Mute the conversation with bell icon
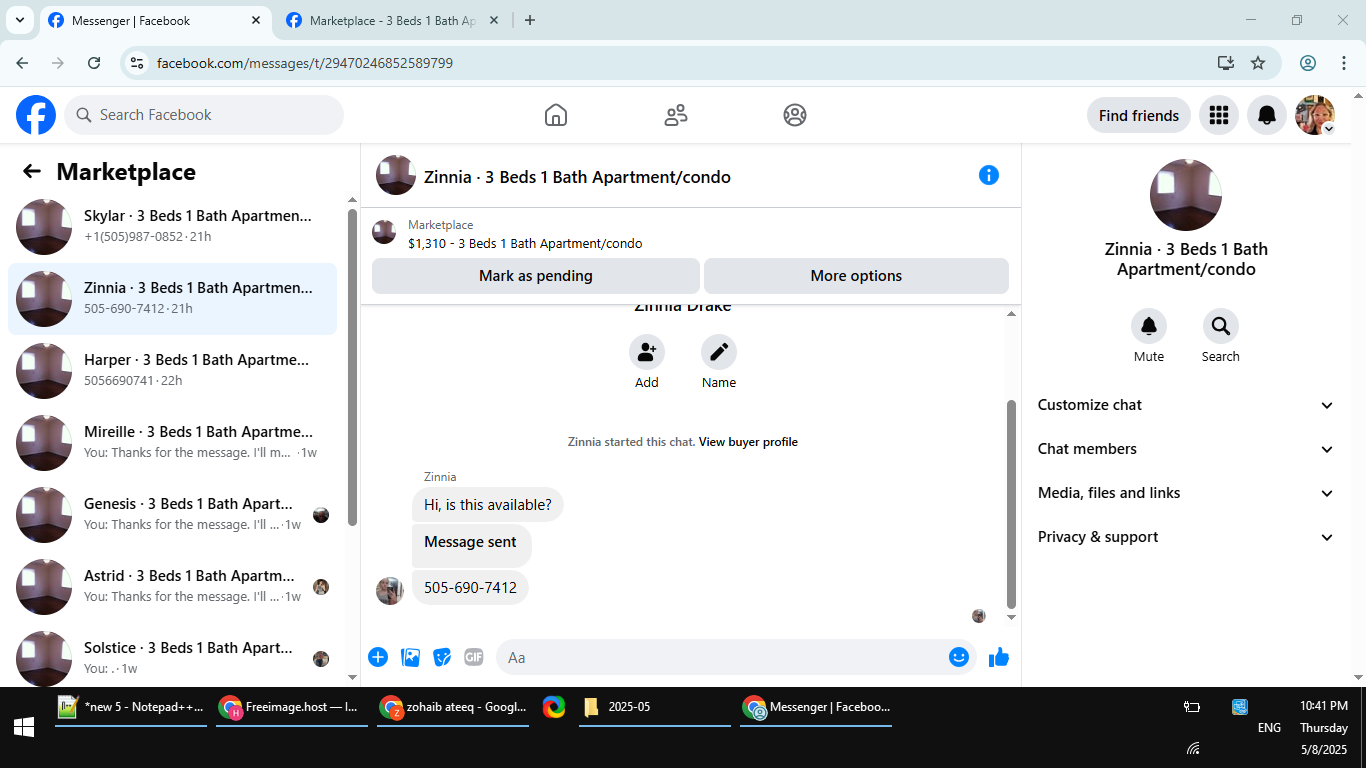Screen dimensions: 1366x768 1149,326
